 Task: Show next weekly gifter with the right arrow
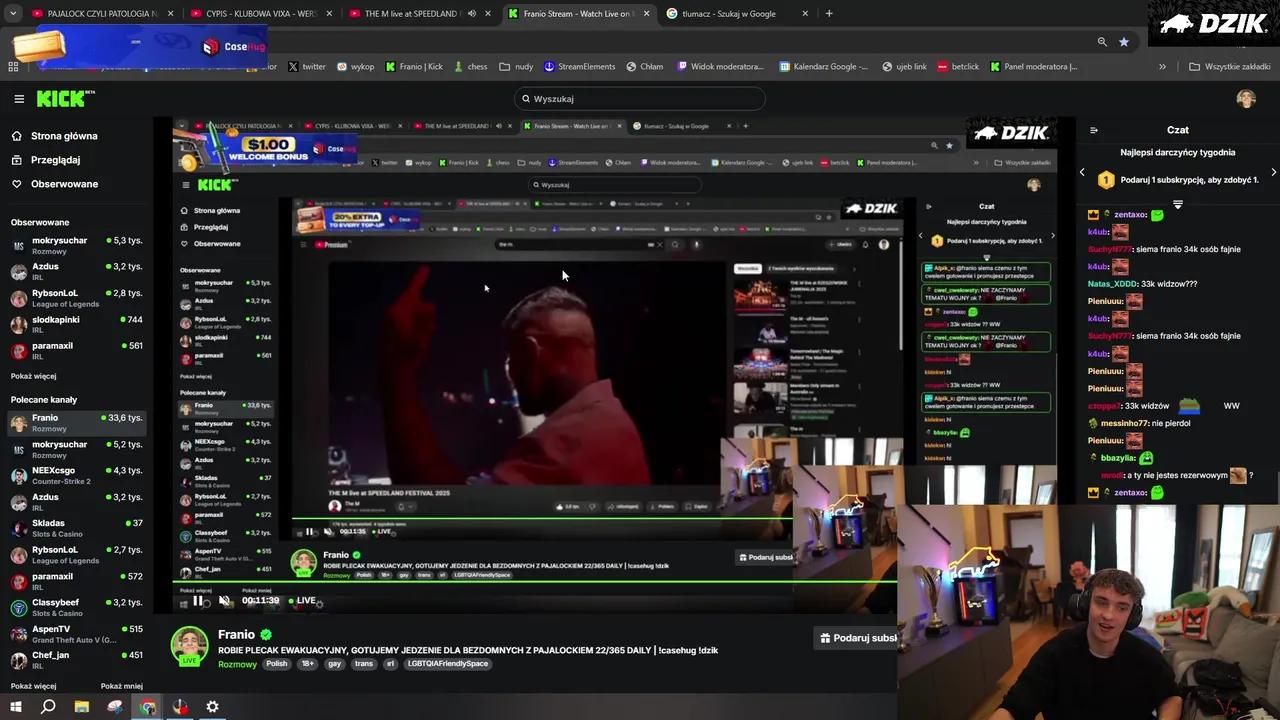pos(1273,173)
